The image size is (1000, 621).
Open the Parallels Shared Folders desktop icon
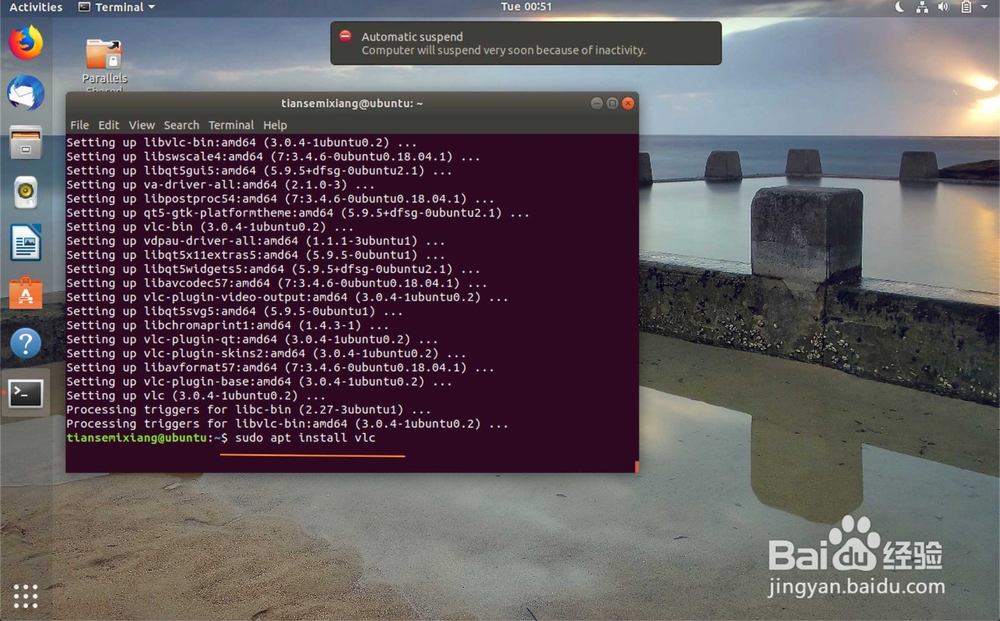(104, 64)
